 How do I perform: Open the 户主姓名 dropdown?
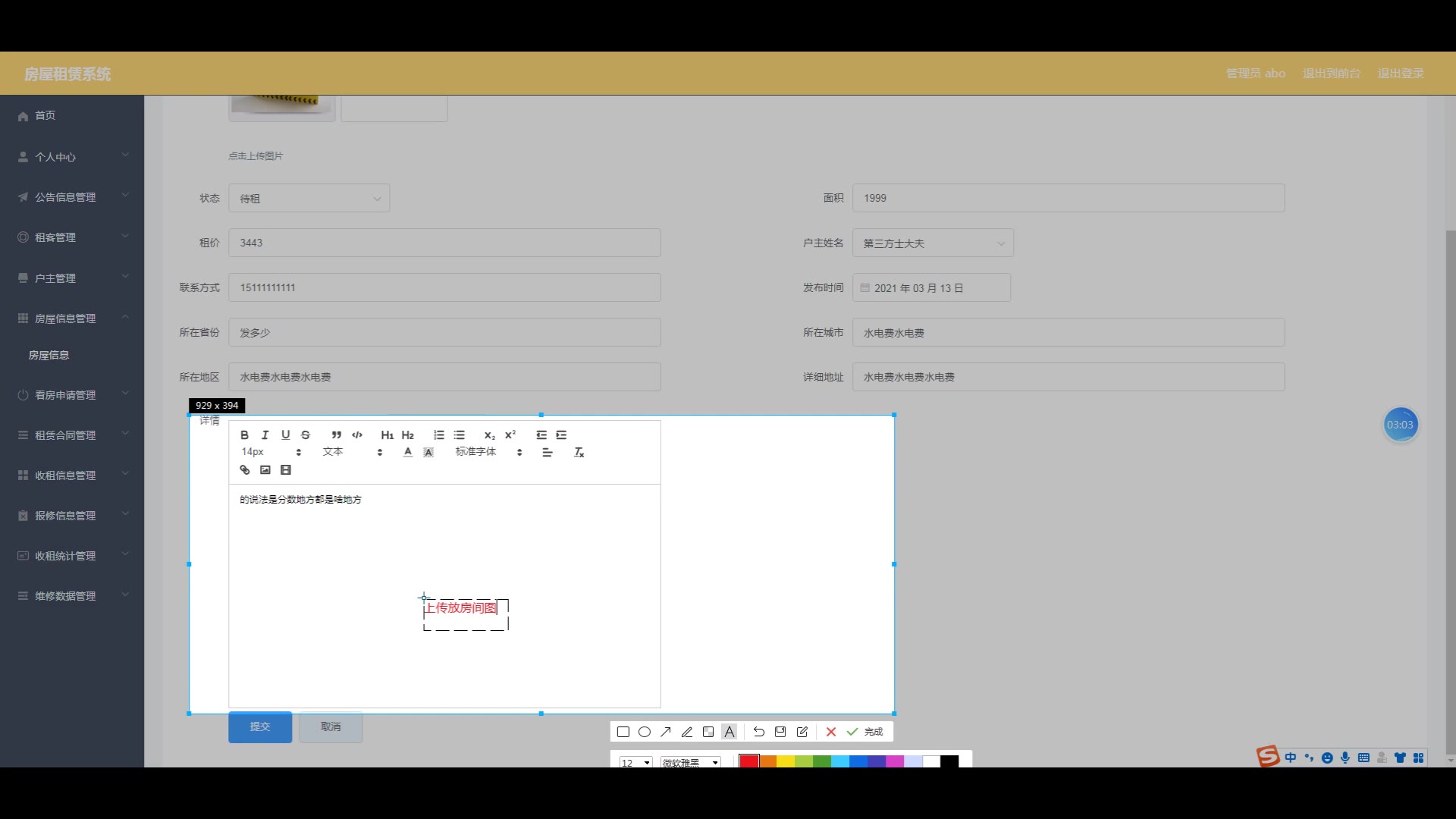932,243
